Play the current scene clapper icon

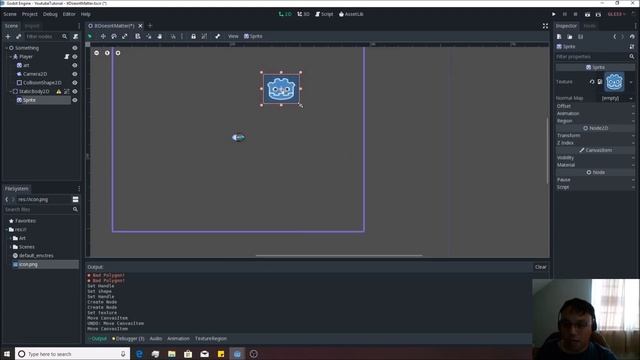587,14
